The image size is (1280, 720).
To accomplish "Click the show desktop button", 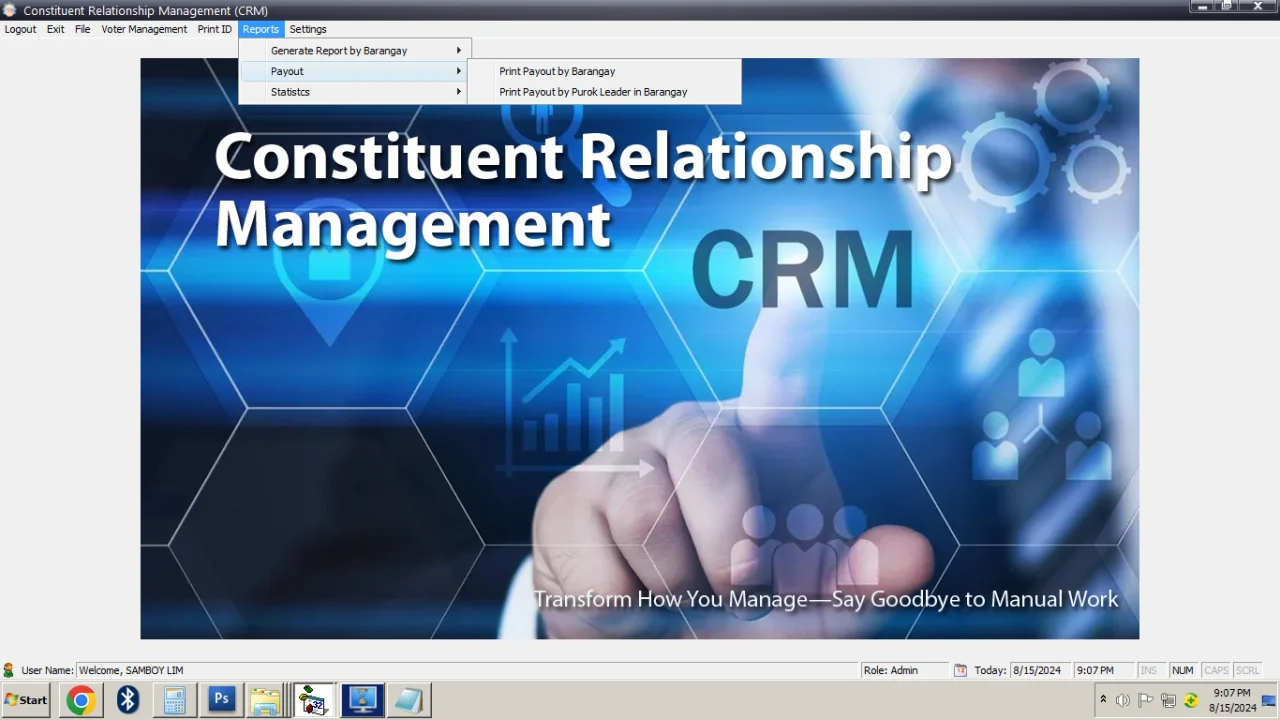I will click(1270, 700).
